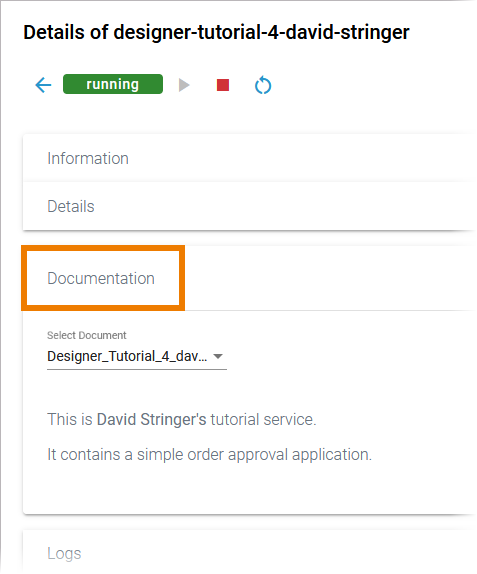This screenshot has width=477, height=574.
Task: Click the Select Document label
Action: pos(86,335)
